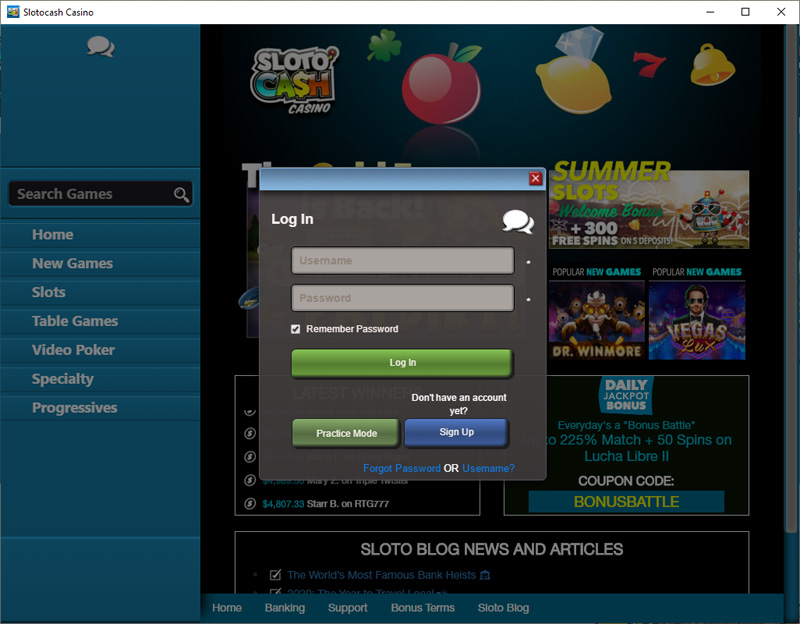
Task: Open the Vegas Lux game thumbnail
Action: [697, 320]
